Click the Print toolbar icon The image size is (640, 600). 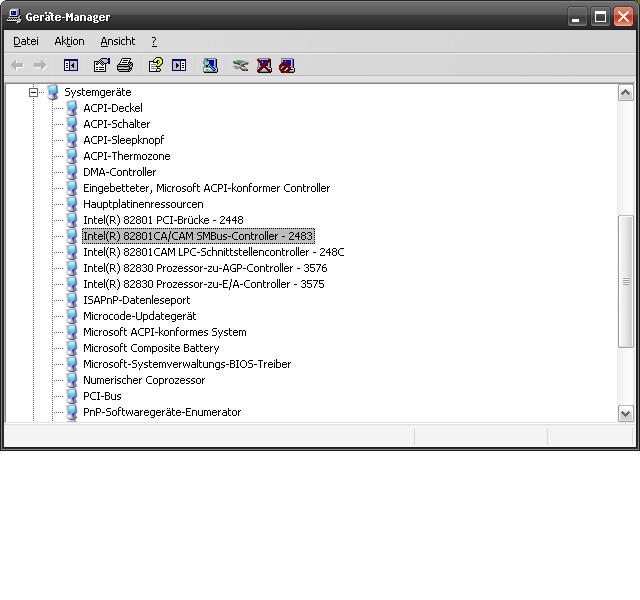[x=125, y=65]
